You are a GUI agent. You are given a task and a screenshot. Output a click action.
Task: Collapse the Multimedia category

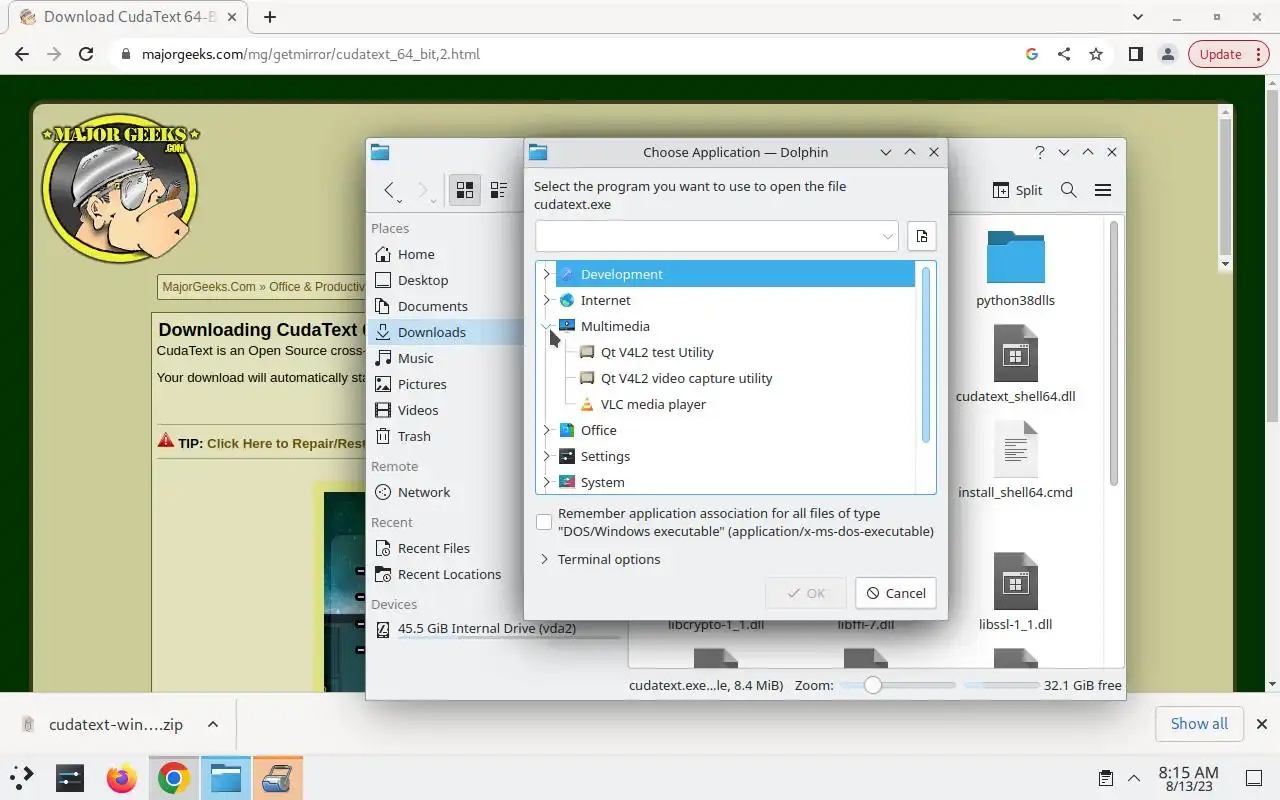click(546, 326)
